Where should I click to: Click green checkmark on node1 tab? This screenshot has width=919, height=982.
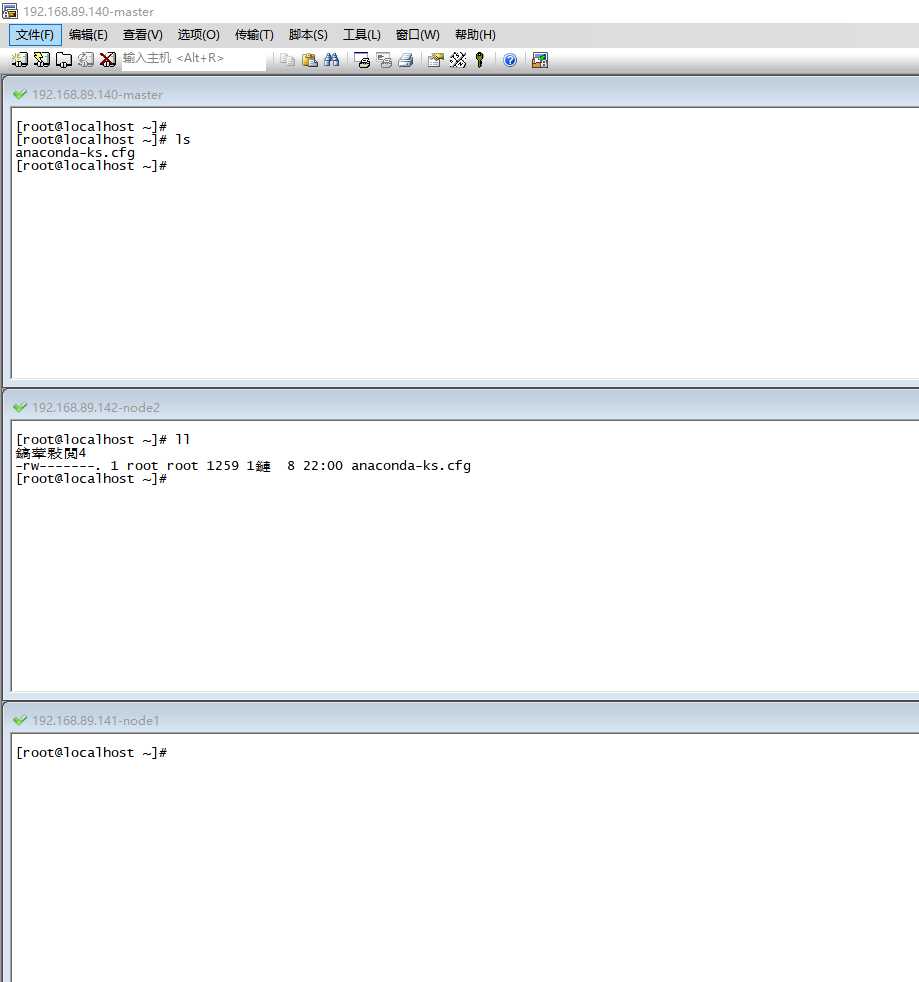pyautogui.click(x=19, y=721)
